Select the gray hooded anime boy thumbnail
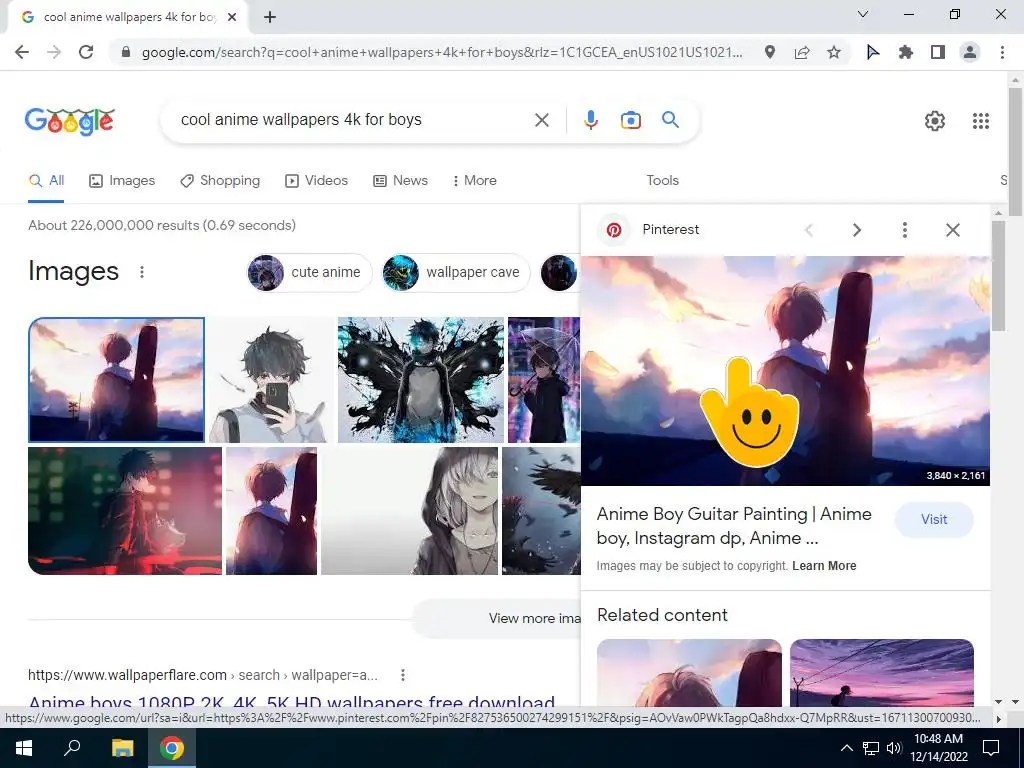Screen dimensions: 1024x768 tap(409, 511)
